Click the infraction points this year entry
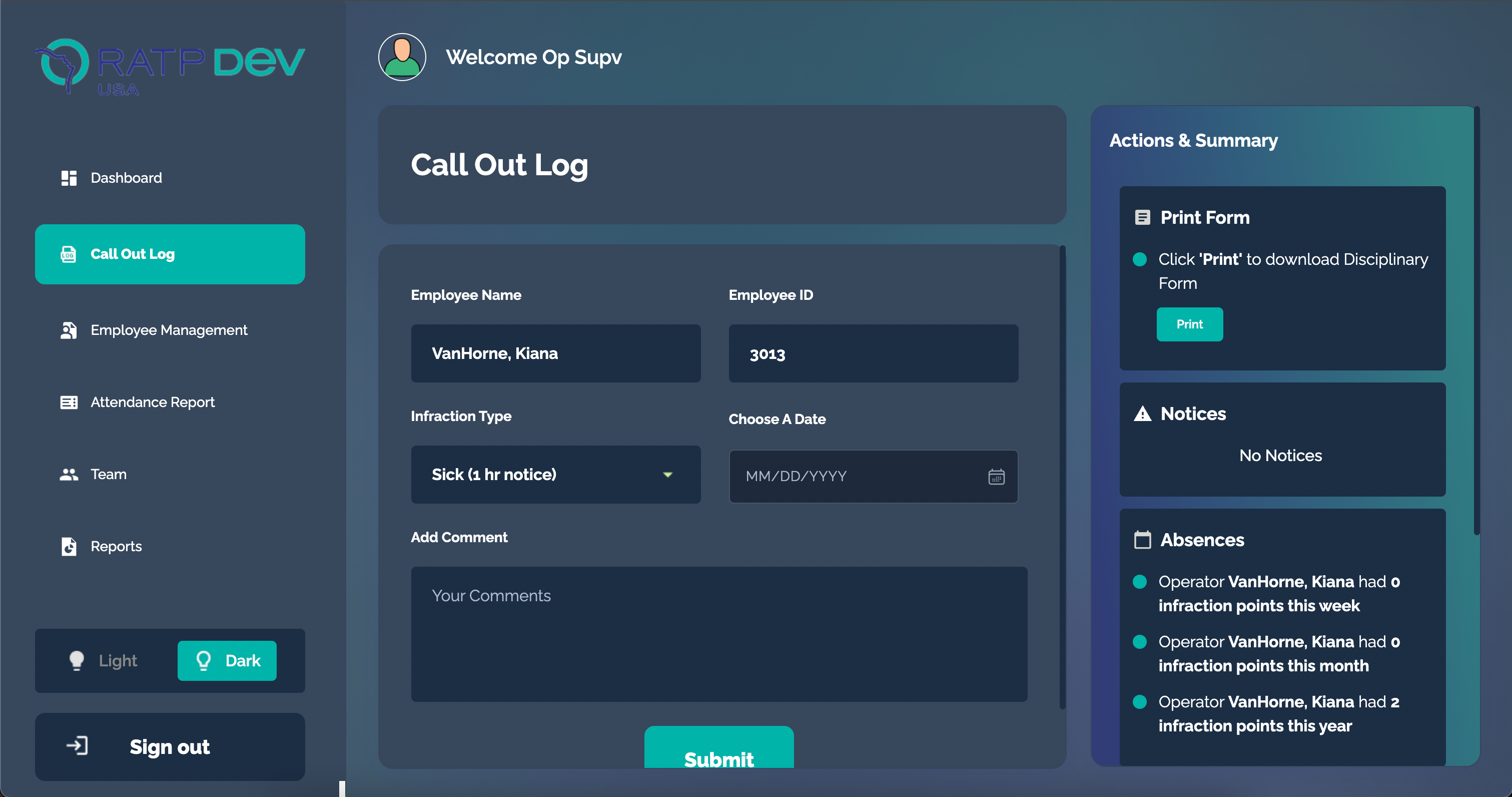Viewport: 1512px width, 797px height. (x=1279, y=713)
